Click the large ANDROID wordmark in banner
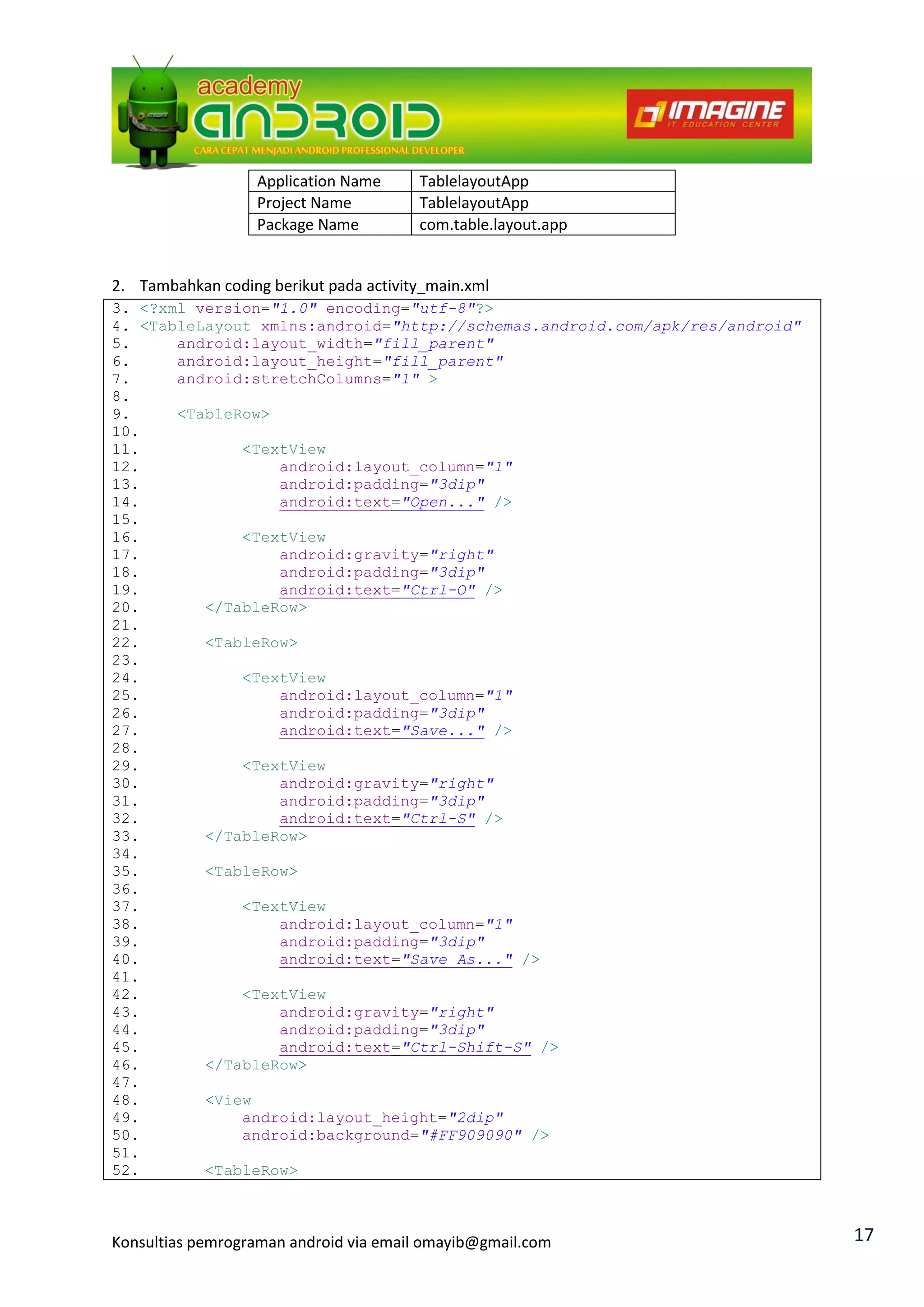The image size is (924, 1307). (317, 121)
